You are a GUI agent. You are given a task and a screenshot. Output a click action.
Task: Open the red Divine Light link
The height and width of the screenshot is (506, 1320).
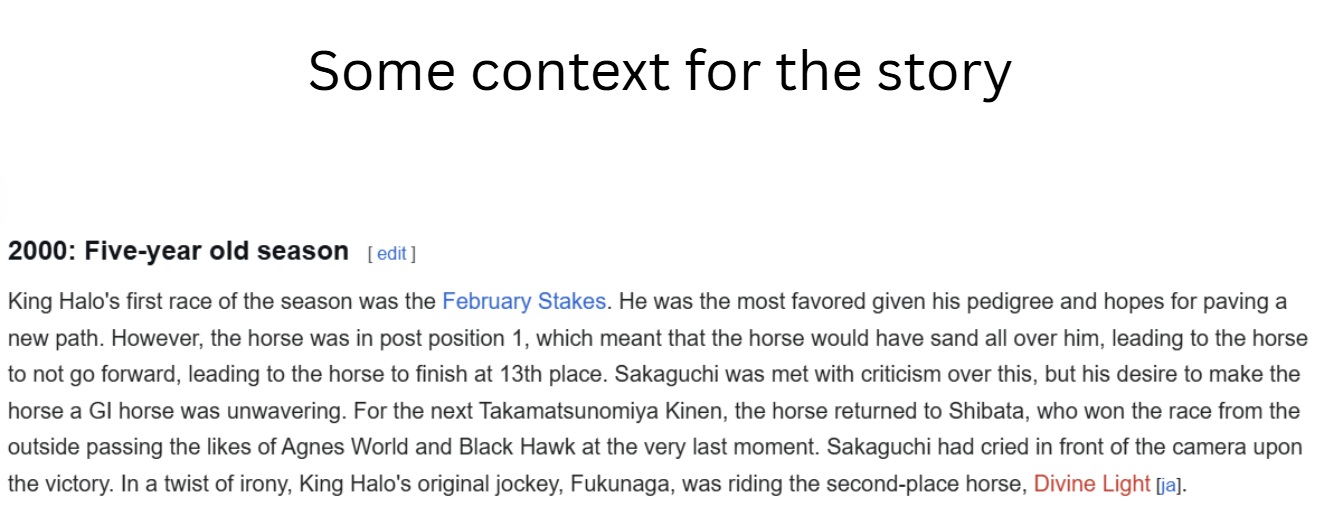tap(1092, 484)
